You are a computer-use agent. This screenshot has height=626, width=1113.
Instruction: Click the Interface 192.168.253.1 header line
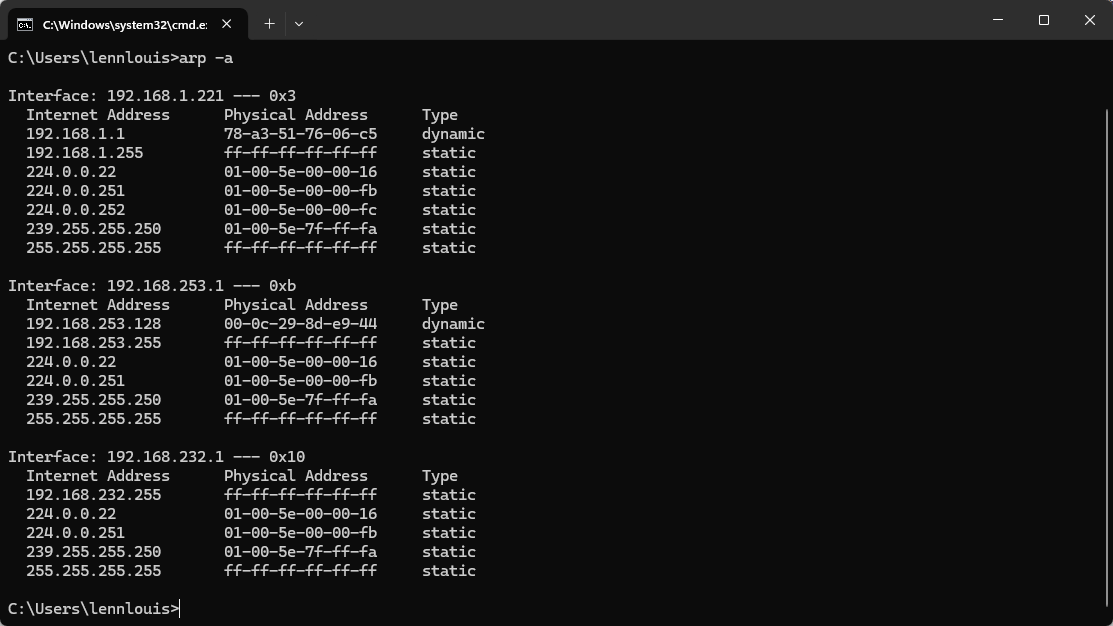152,286
